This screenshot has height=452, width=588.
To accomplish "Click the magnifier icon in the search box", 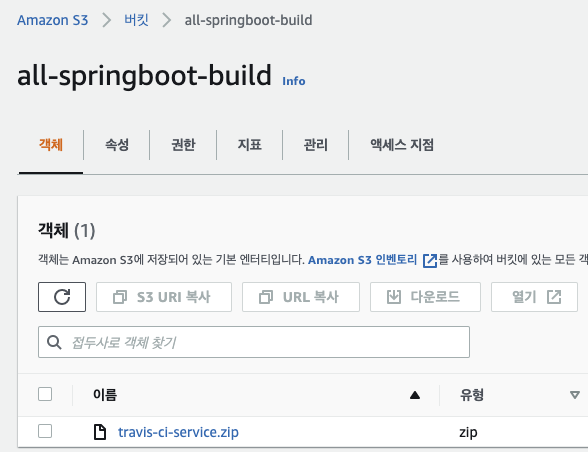I will click(x=54, y=342).
